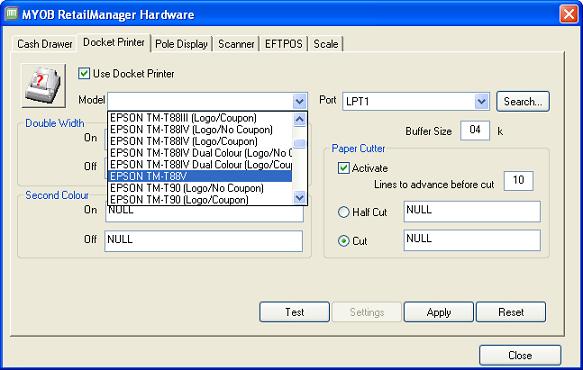Viewport: 583px width, 370px height.
Task: Click the docket printer question-mark icon
Action: [x=44, y=86]
